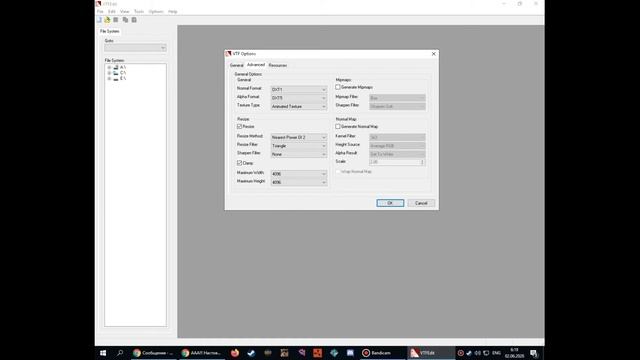
Task: Click the Copy toolbar icon
Action: tap(125, 20)
